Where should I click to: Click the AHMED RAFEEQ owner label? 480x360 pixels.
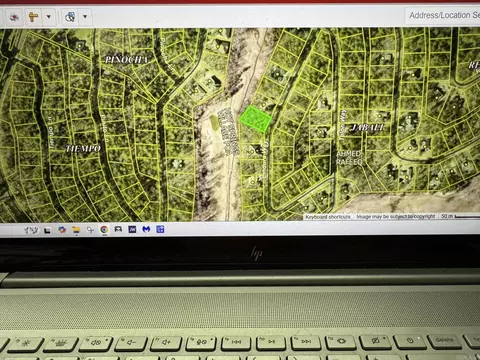(x=349, y=158)
